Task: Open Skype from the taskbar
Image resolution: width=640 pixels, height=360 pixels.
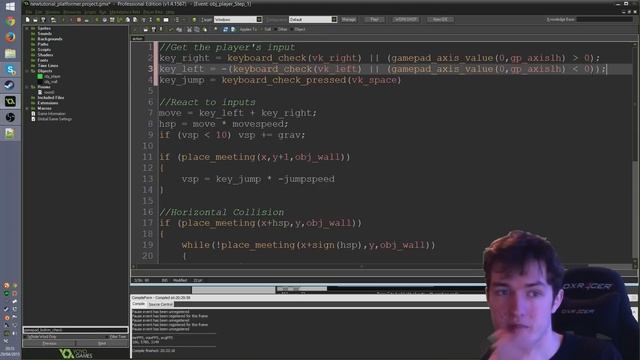Action: (x=10, y=69)
